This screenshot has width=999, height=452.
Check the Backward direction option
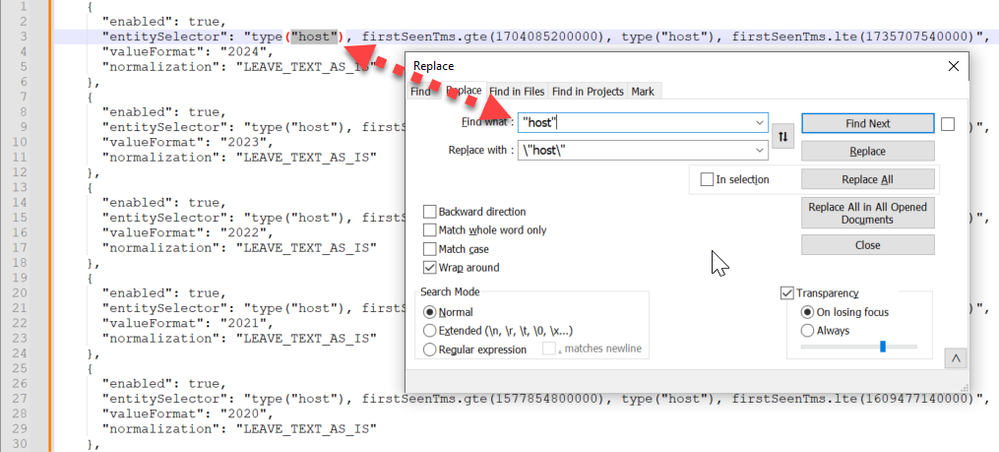point(430,212)
